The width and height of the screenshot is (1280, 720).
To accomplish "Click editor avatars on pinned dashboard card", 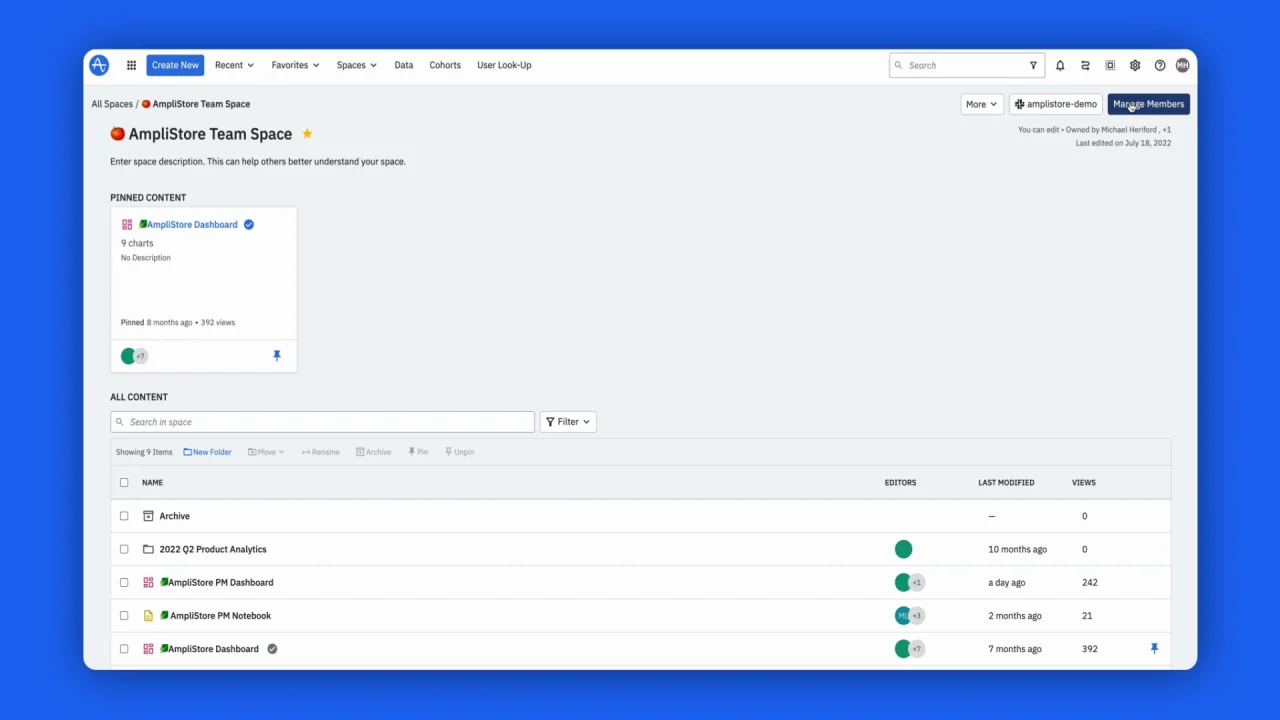I will pos(134,356).
